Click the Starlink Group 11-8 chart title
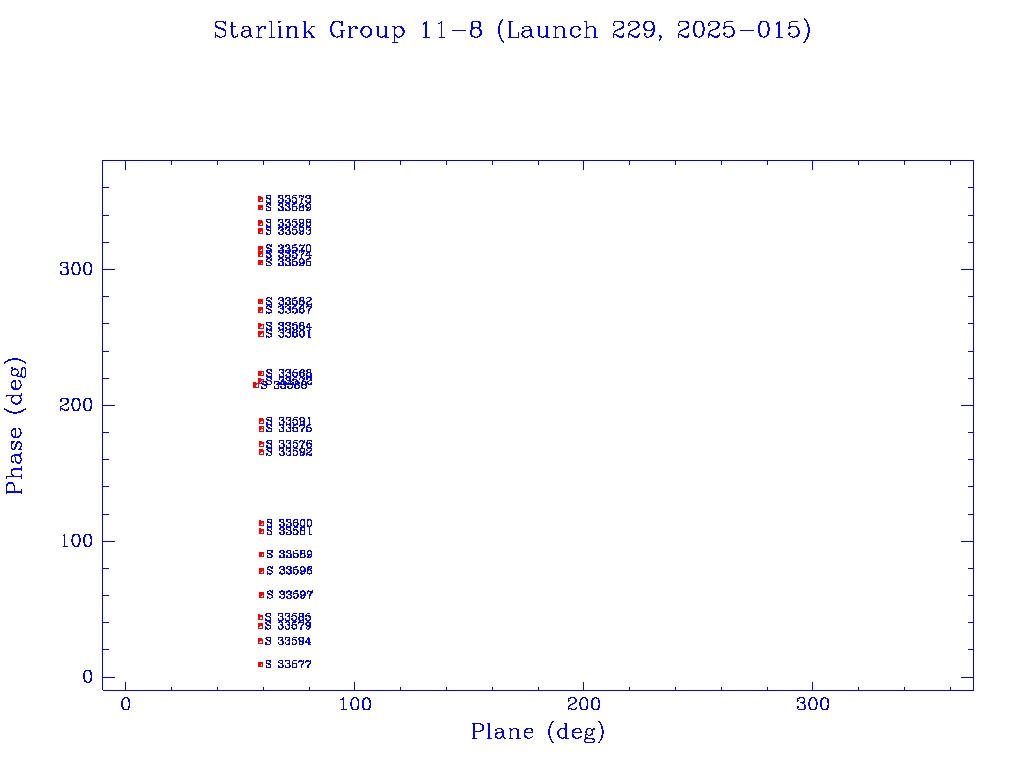 [512, 31]
